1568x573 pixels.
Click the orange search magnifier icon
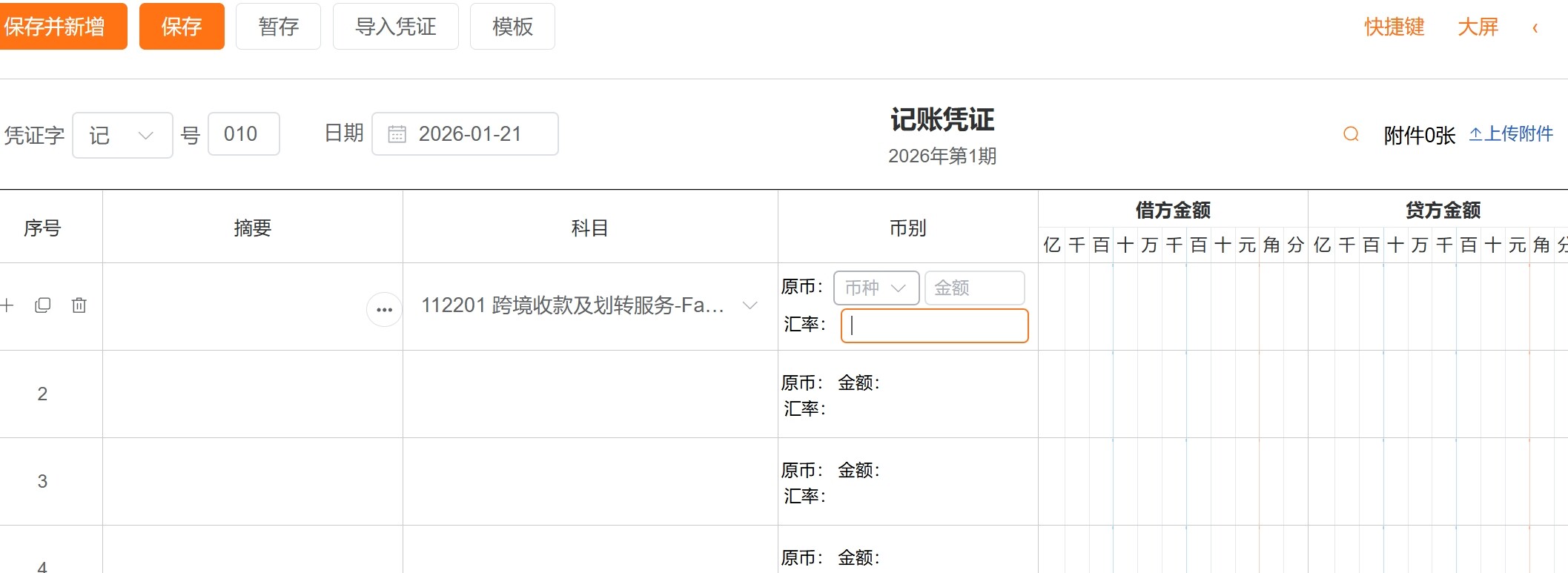[1351, 134]
